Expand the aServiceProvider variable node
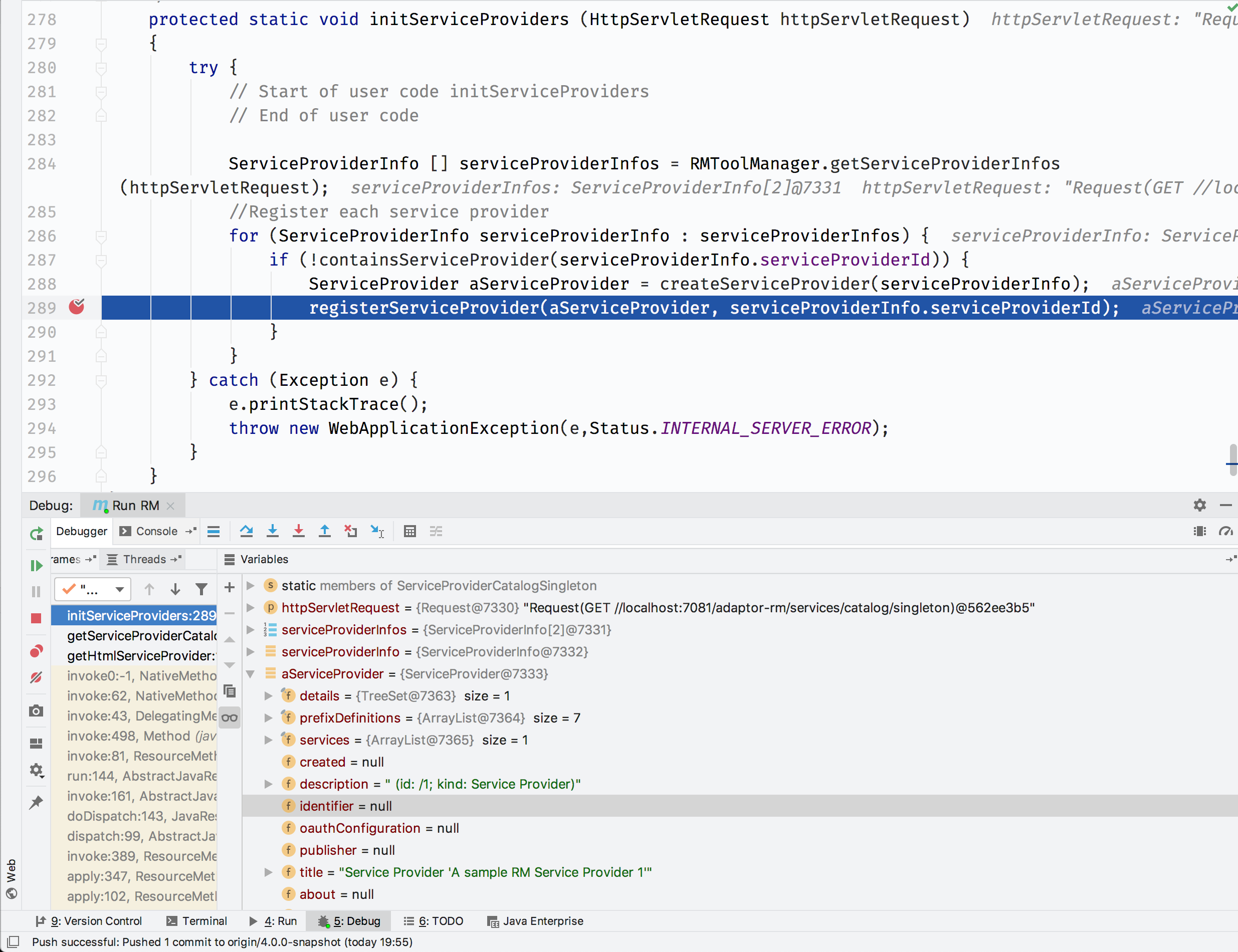The image size is (1238, 952). click(251, 674)
